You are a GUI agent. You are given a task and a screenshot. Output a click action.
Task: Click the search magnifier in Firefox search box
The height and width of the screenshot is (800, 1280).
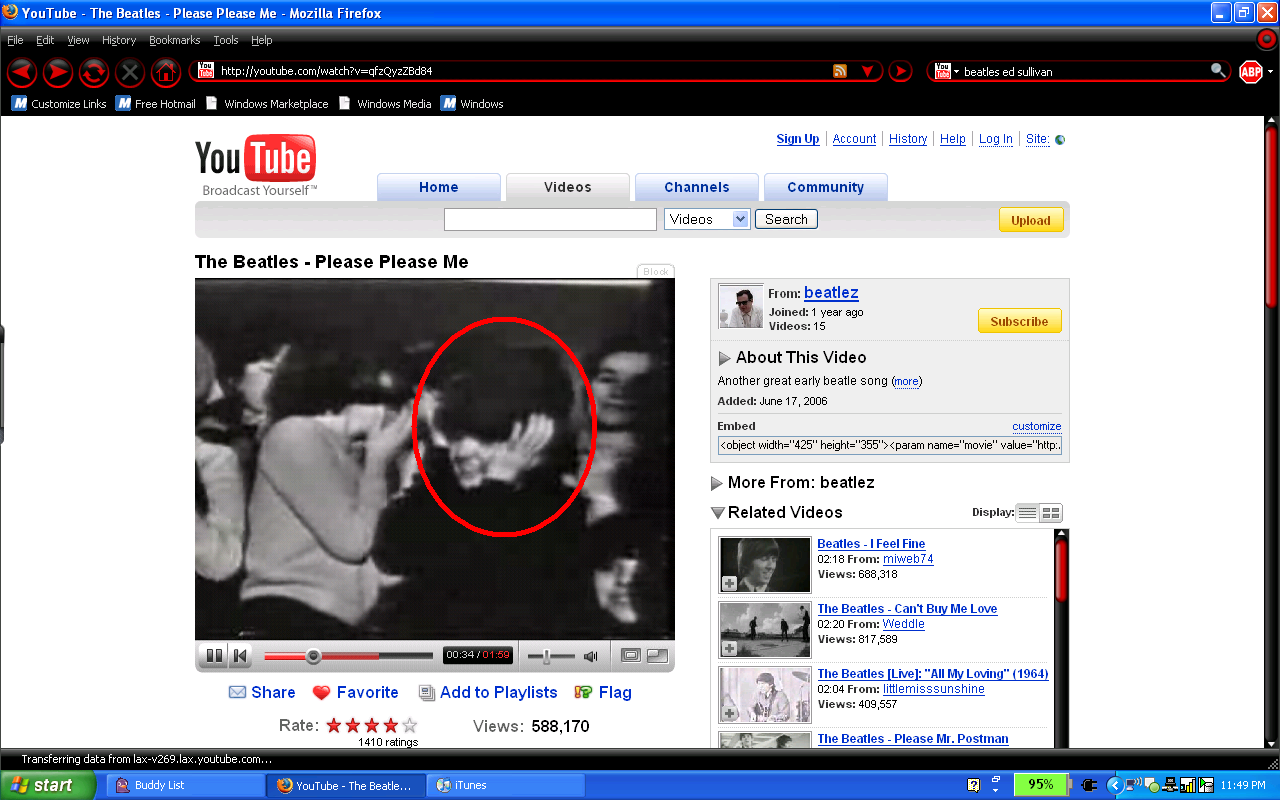[x=1218, y=71]
